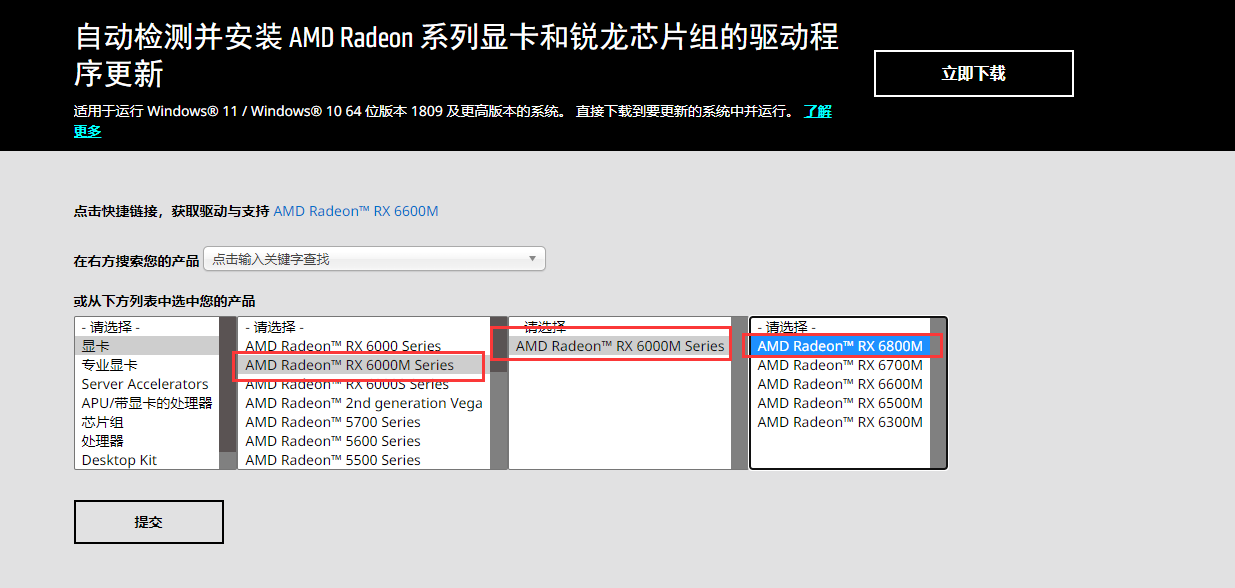Viewport: 1235px width, 588px height.
Task: Click the scrollbar of the RX 6800M model list
Action: pos(938,393)
